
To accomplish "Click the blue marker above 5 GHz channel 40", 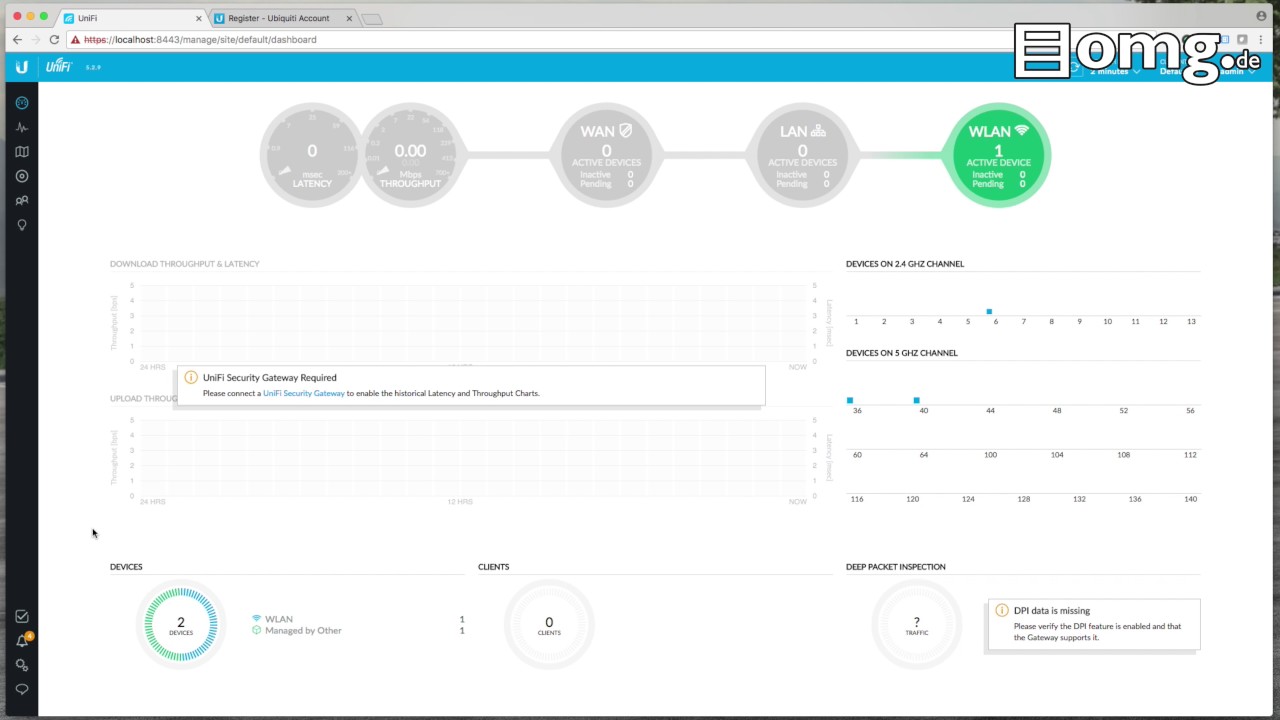I will (917, 401).
